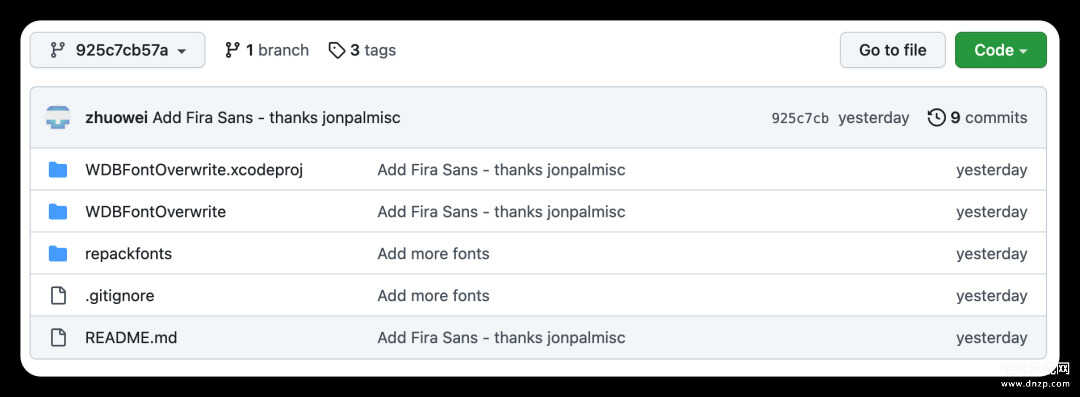Click zhuowei's avatar thumbnail
1080x397 pixels.
click(58, 118)
